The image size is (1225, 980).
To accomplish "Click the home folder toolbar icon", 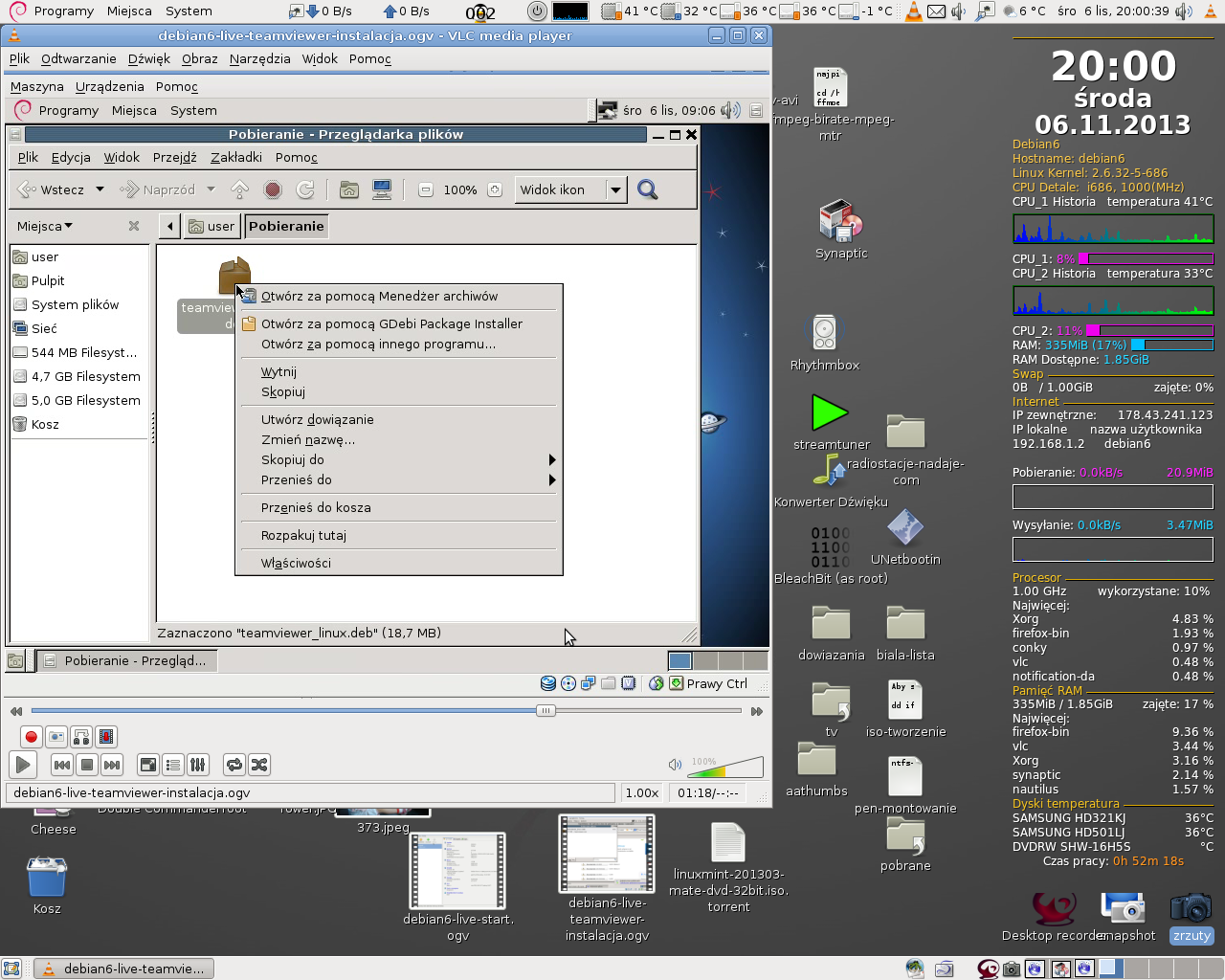I will [349, 189].
